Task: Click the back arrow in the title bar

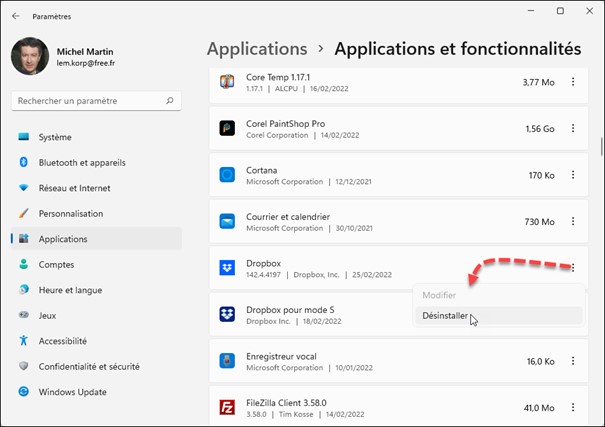Action: click(16, 16)
